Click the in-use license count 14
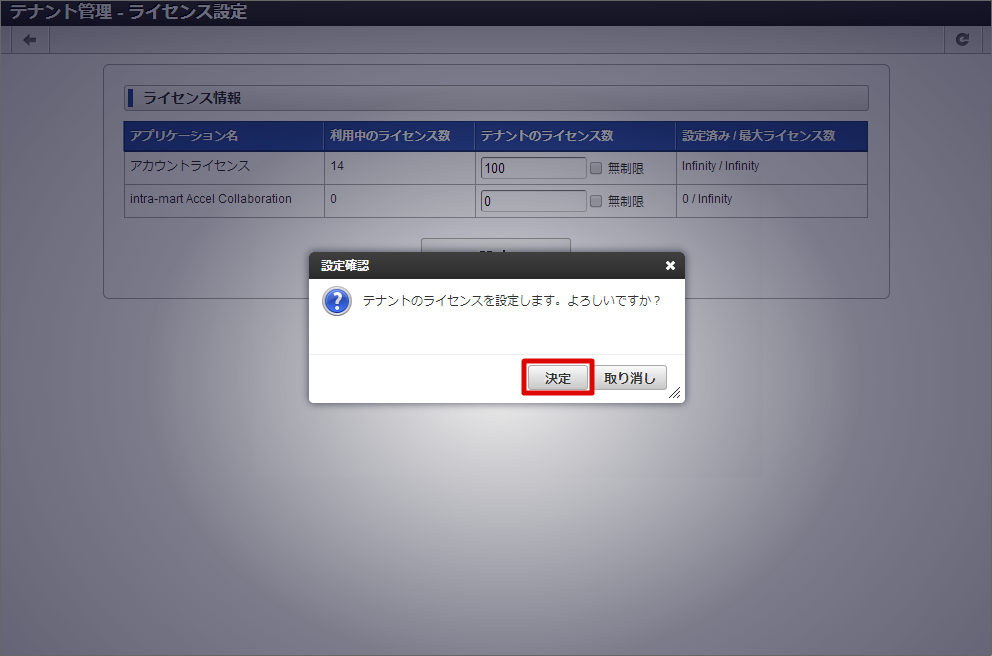 [x=337, y=166]
